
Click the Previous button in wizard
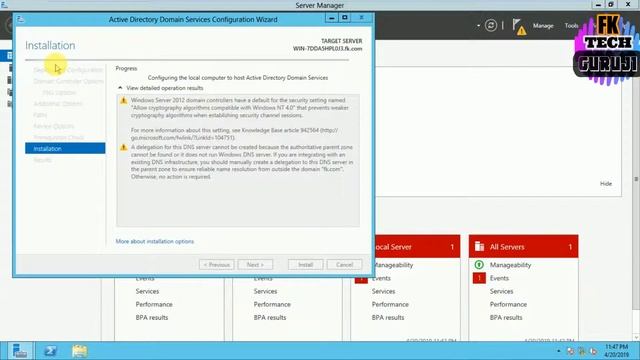pyautogui.click(x=217, y=264)
